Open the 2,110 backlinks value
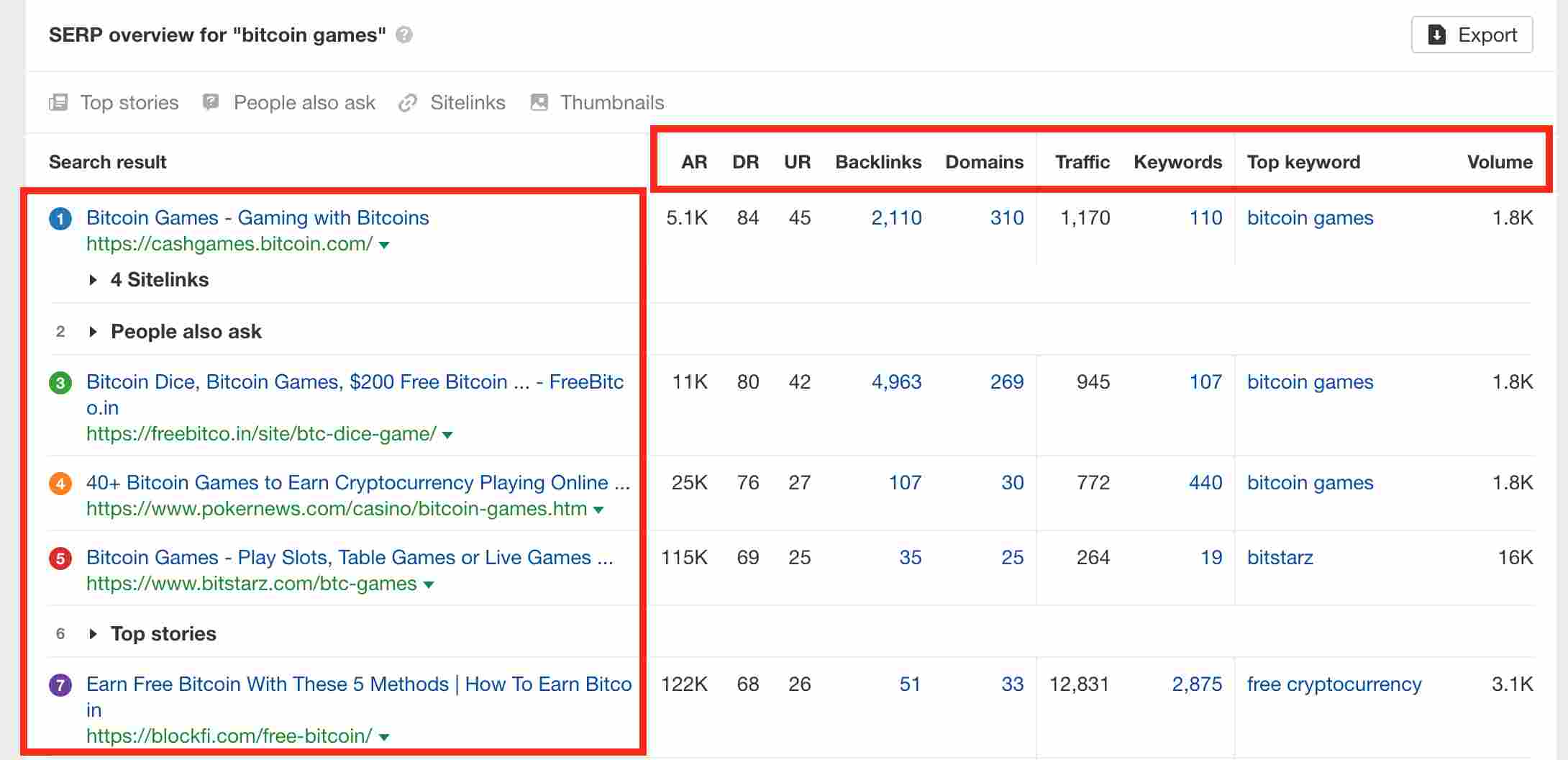The height and width of the screenshot is (760, 1568). [896, 217]
